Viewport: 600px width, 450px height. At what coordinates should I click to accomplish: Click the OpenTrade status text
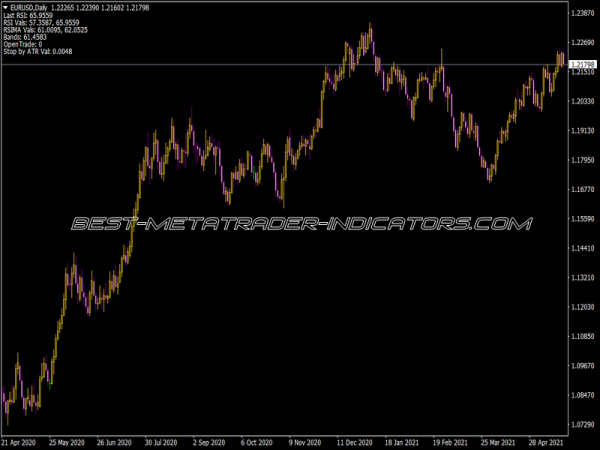[x=24, y=47]
